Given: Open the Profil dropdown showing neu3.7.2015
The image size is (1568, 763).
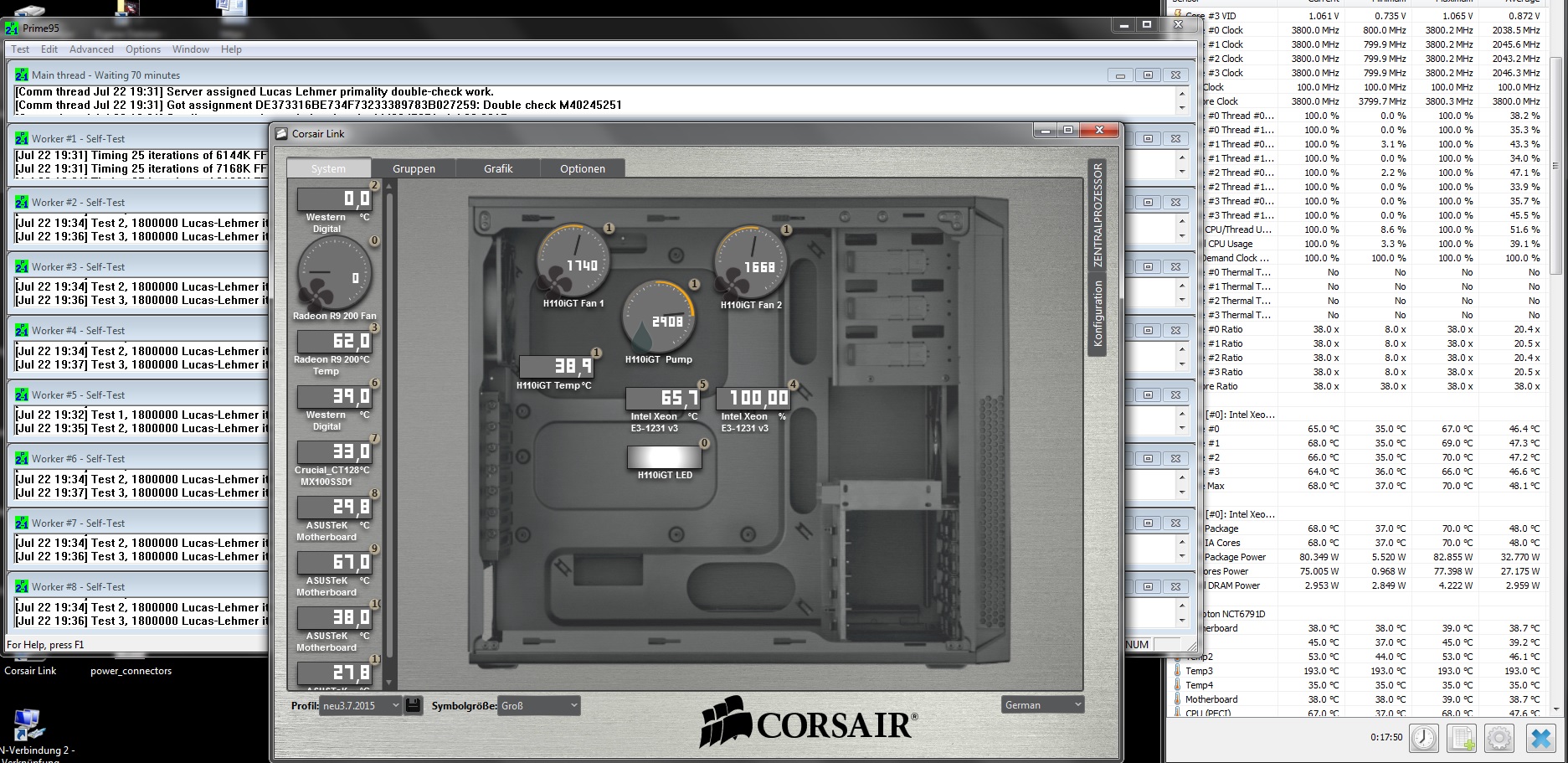Looking at the screenshot, I should (361, 705).
